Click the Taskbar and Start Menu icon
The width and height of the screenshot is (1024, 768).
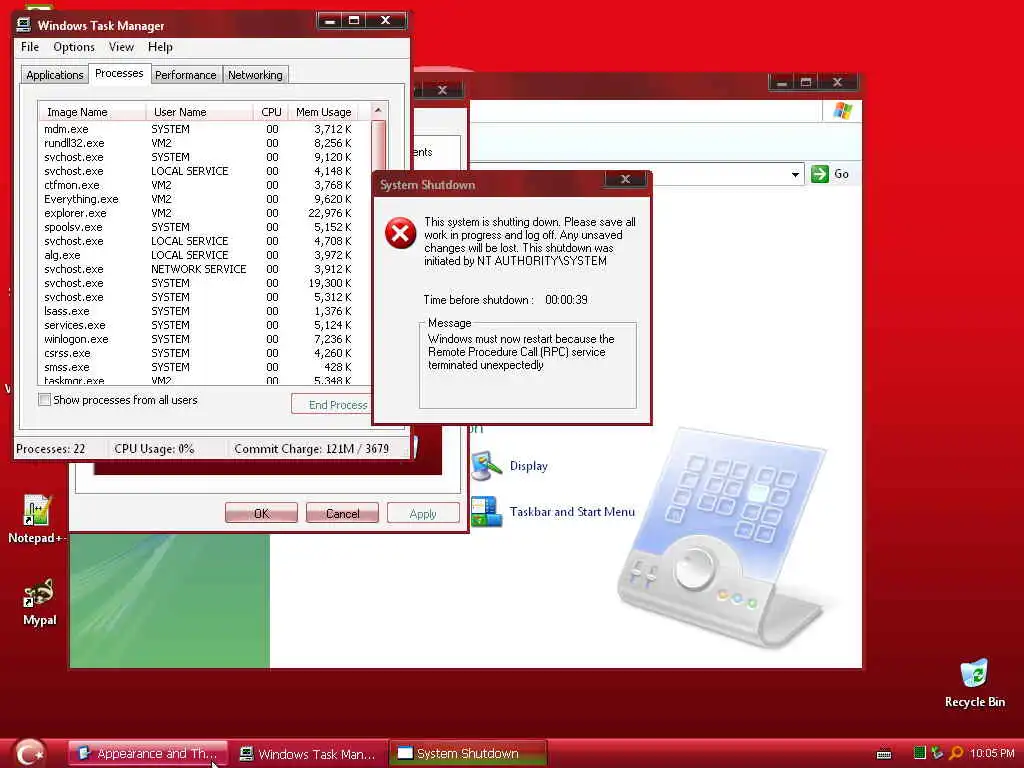486,511
